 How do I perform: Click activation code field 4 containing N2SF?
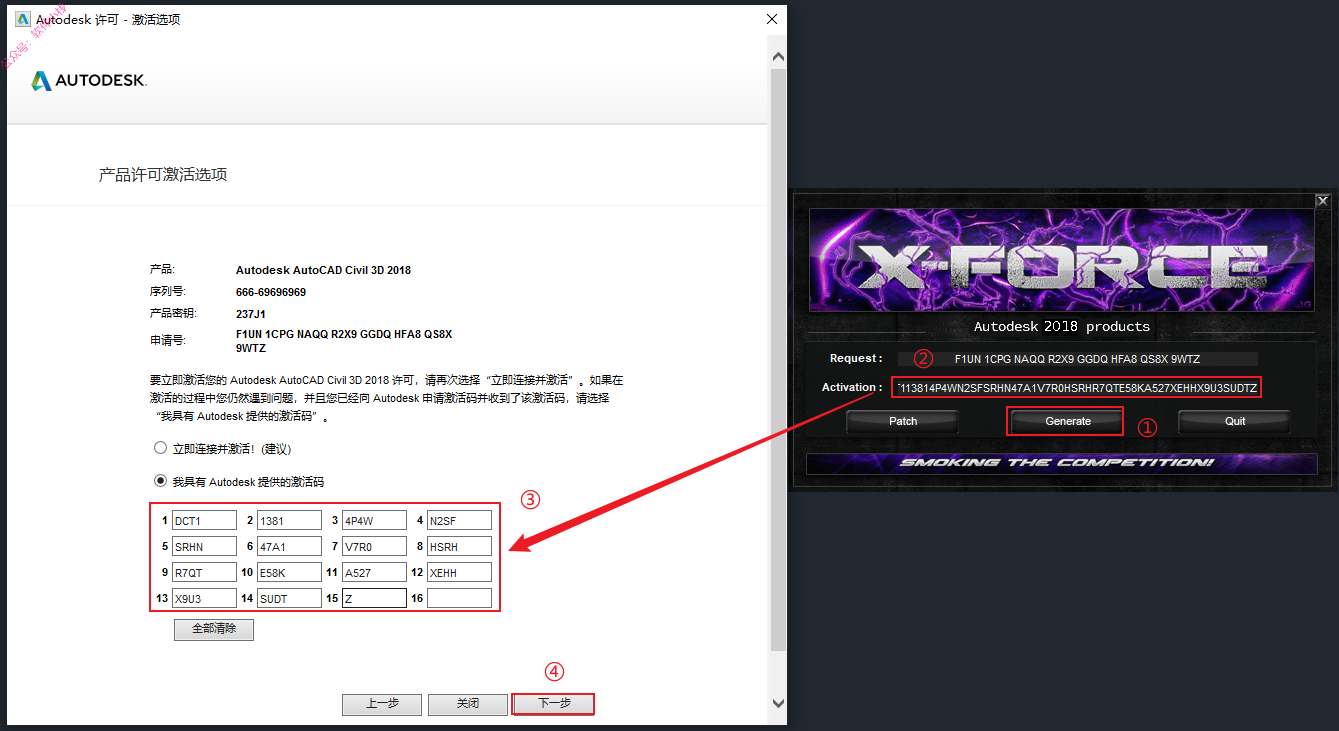(x=459, y=520)
